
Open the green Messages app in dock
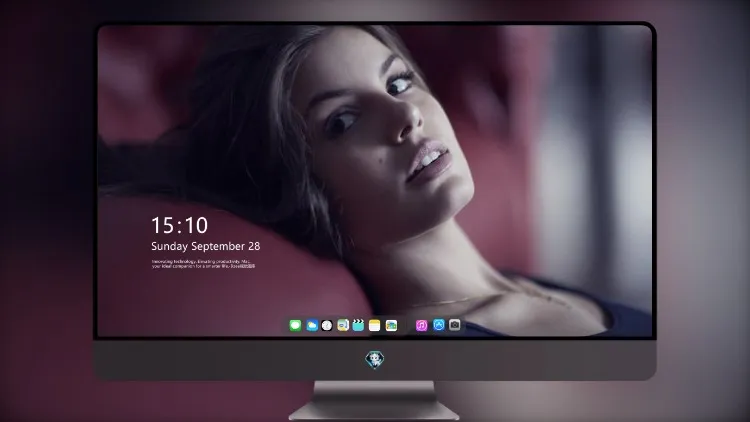click(295, 326)
